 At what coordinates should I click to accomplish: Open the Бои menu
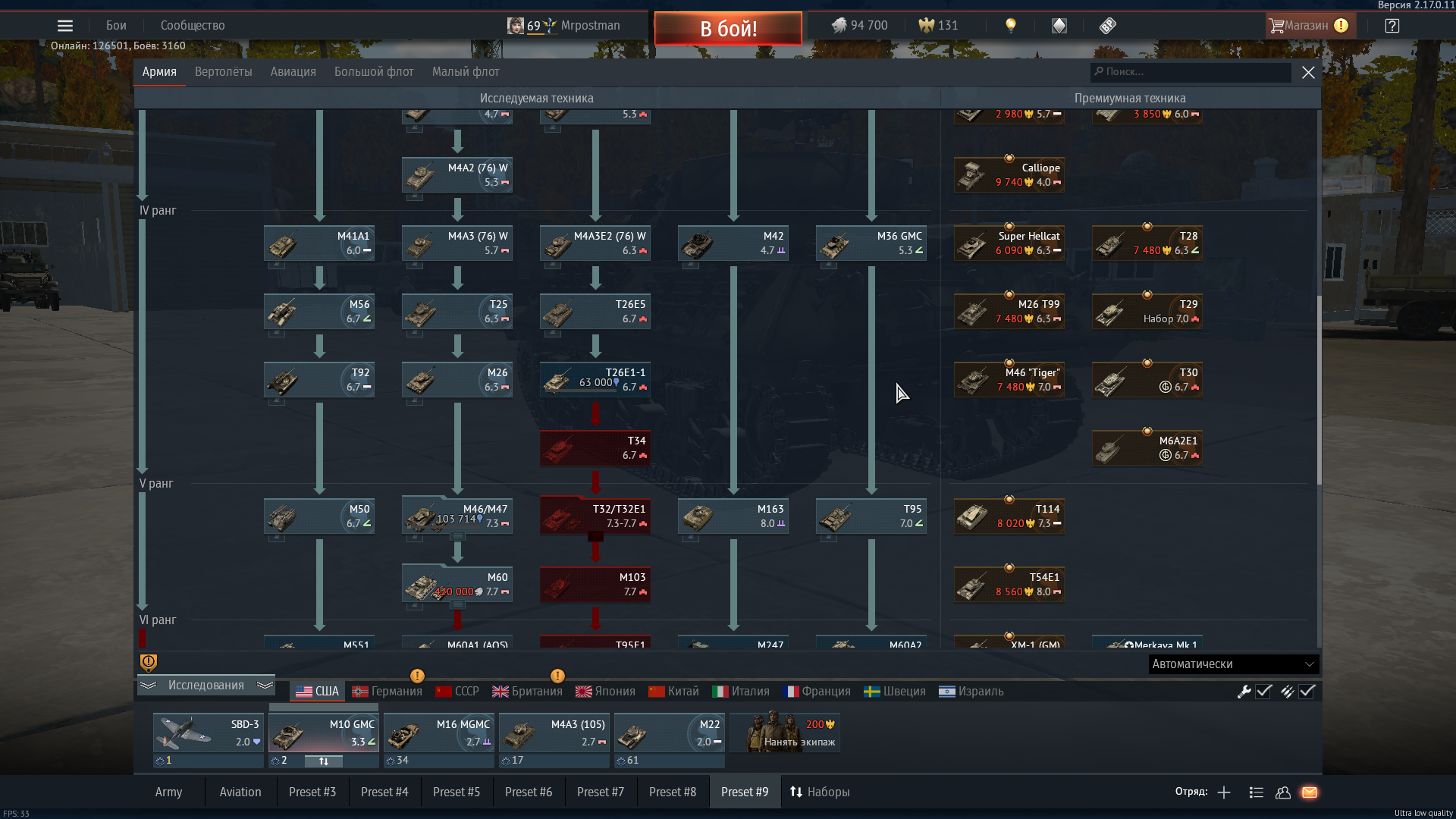(116, 26)
